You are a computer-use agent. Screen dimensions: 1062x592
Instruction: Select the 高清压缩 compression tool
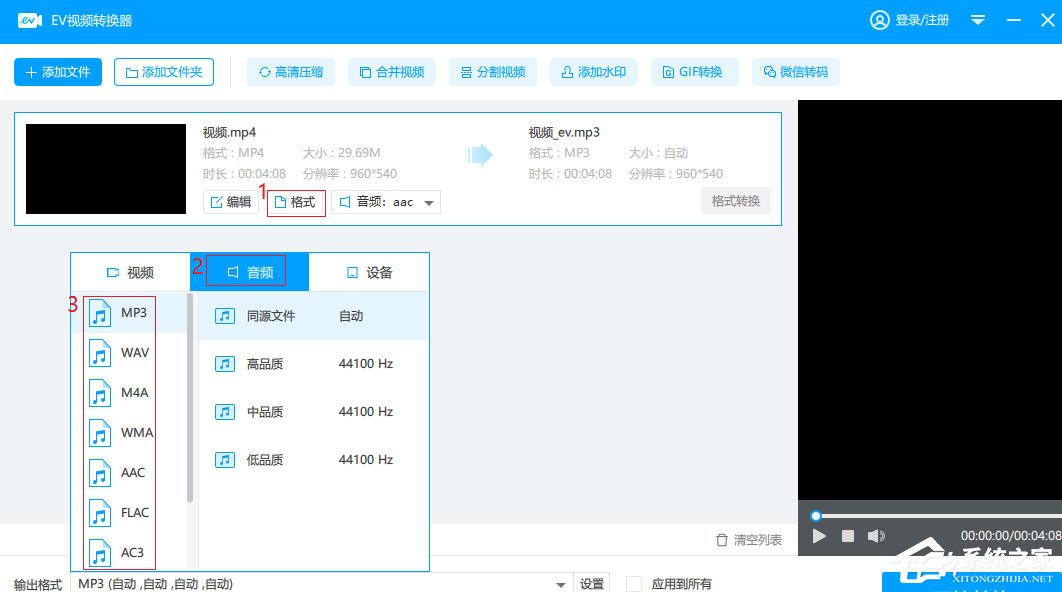tap(290, 71)
